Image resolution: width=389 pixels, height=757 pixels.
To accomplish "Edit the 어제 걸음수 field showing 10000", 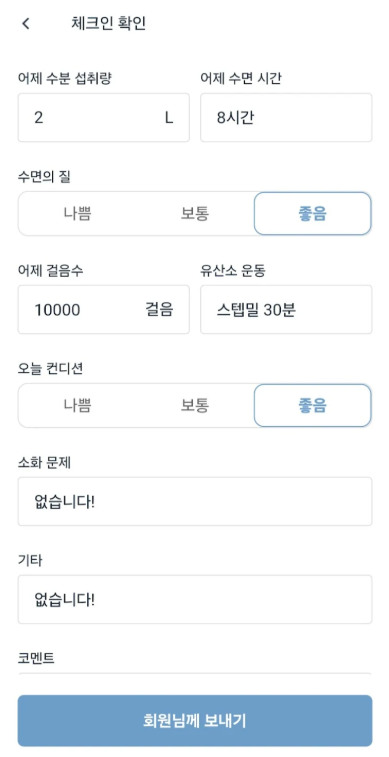I will click(x=103, y=309).
